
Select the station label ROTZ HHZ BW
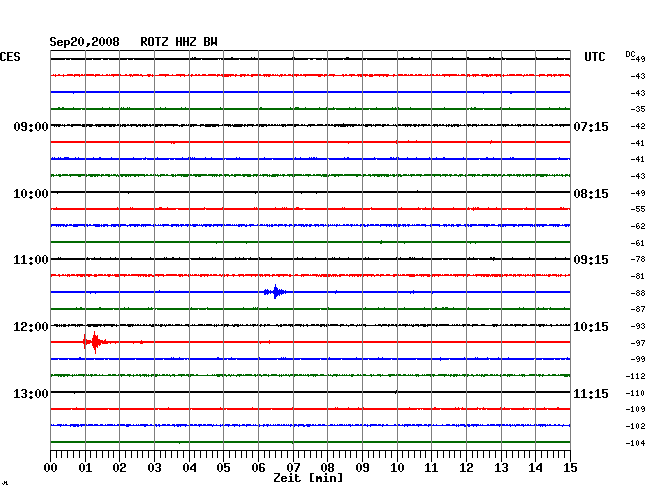click(x=179, y=42)
